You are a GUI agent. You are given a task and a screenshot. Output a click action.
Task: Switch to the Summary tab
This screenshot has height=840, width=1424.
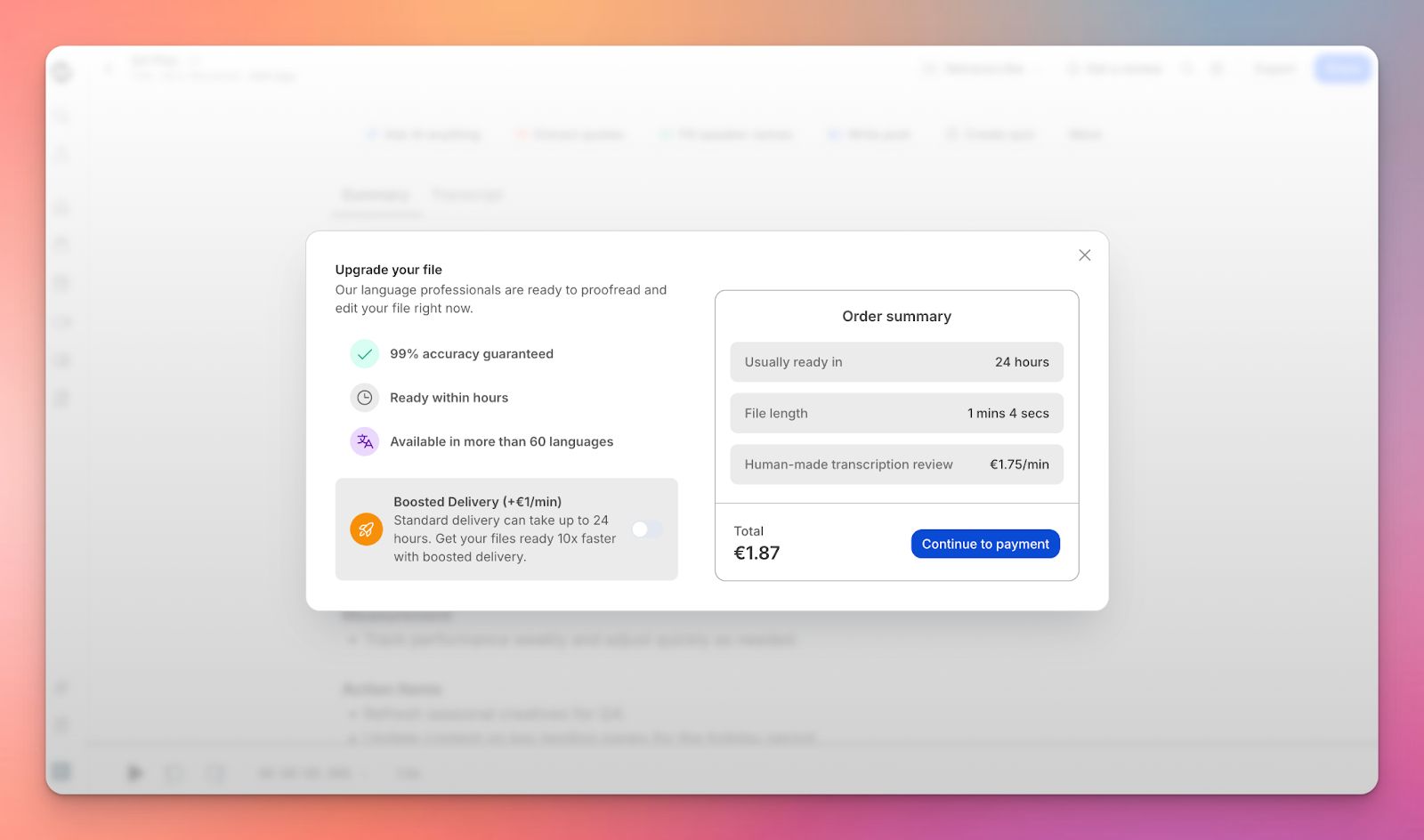pos(376,195)
